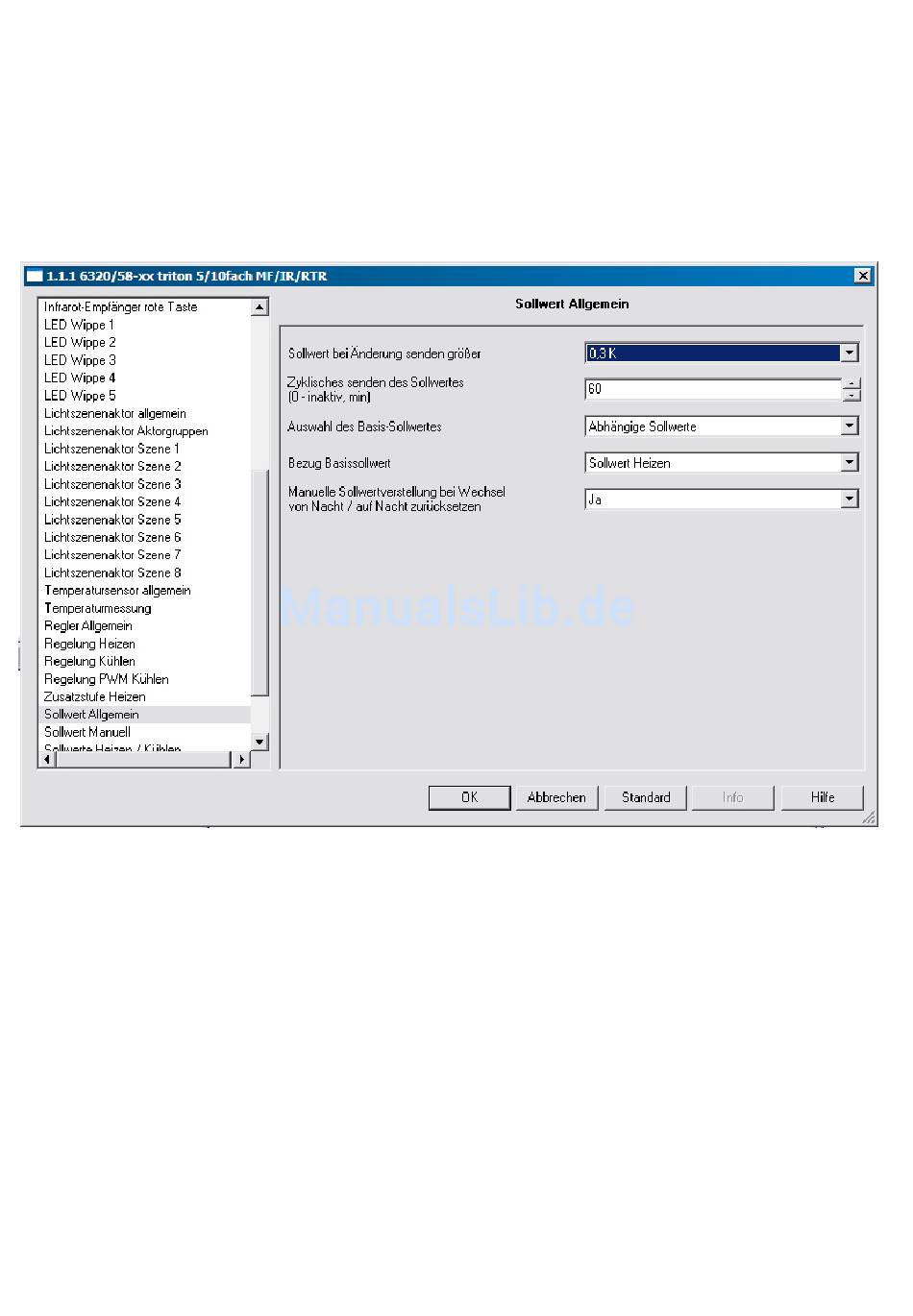Image resolution: width=913 pixels, height=1316 pixels.
Task: Select 'LED Wippe 1' entry
Action: tap(79, 325)
